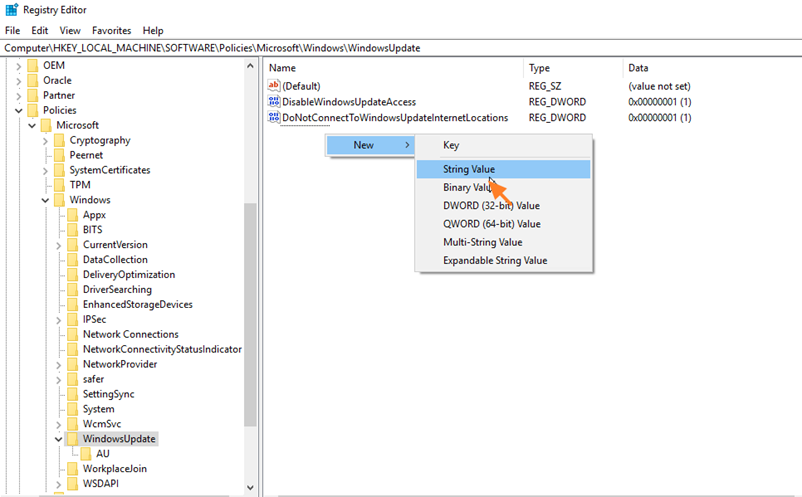802x497 pixels.
Task: Sort by the Data column header
Action: point(712,68)
